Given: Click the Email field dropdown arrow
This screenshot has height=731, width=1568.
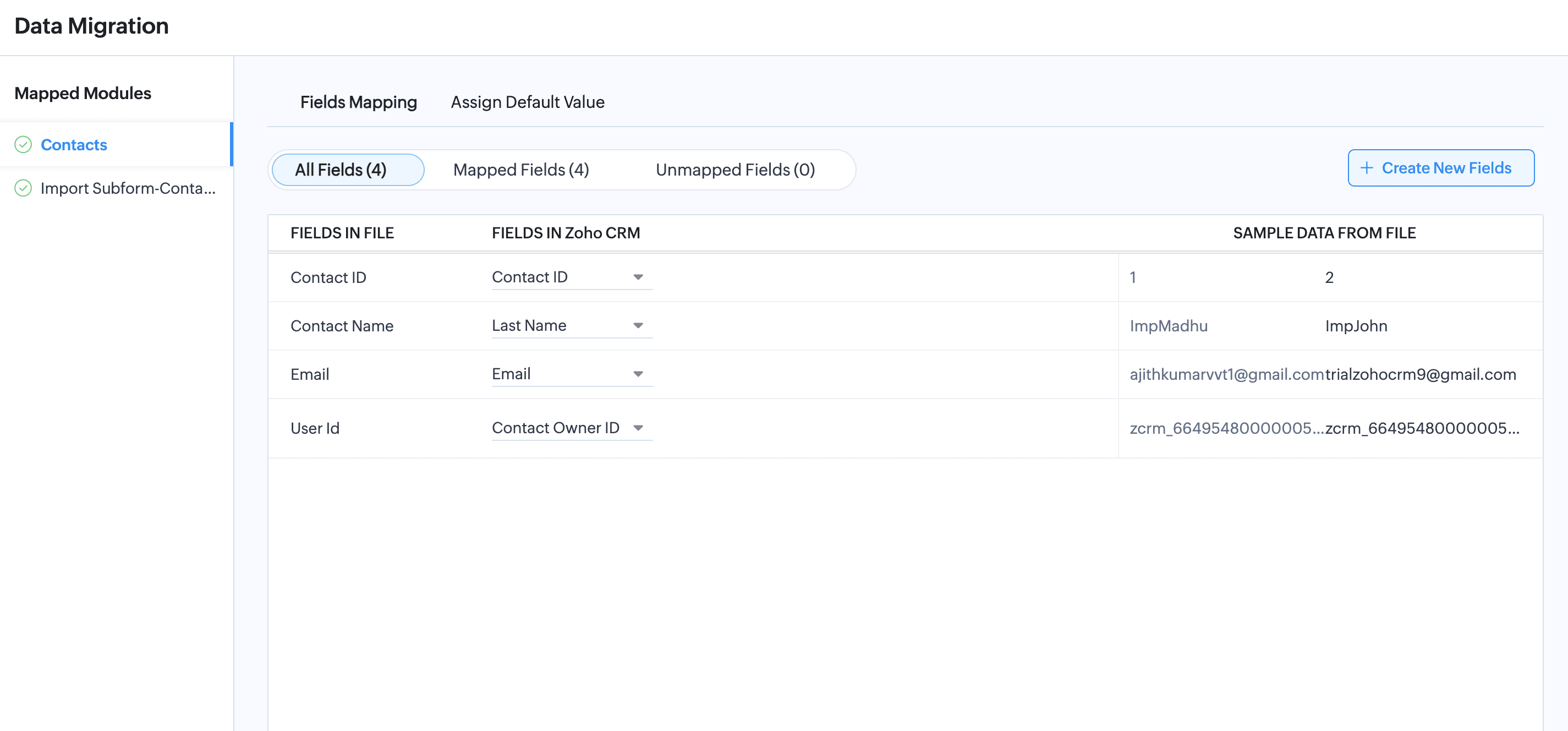Looking at the screenshot, I should (x=638, y=374).
